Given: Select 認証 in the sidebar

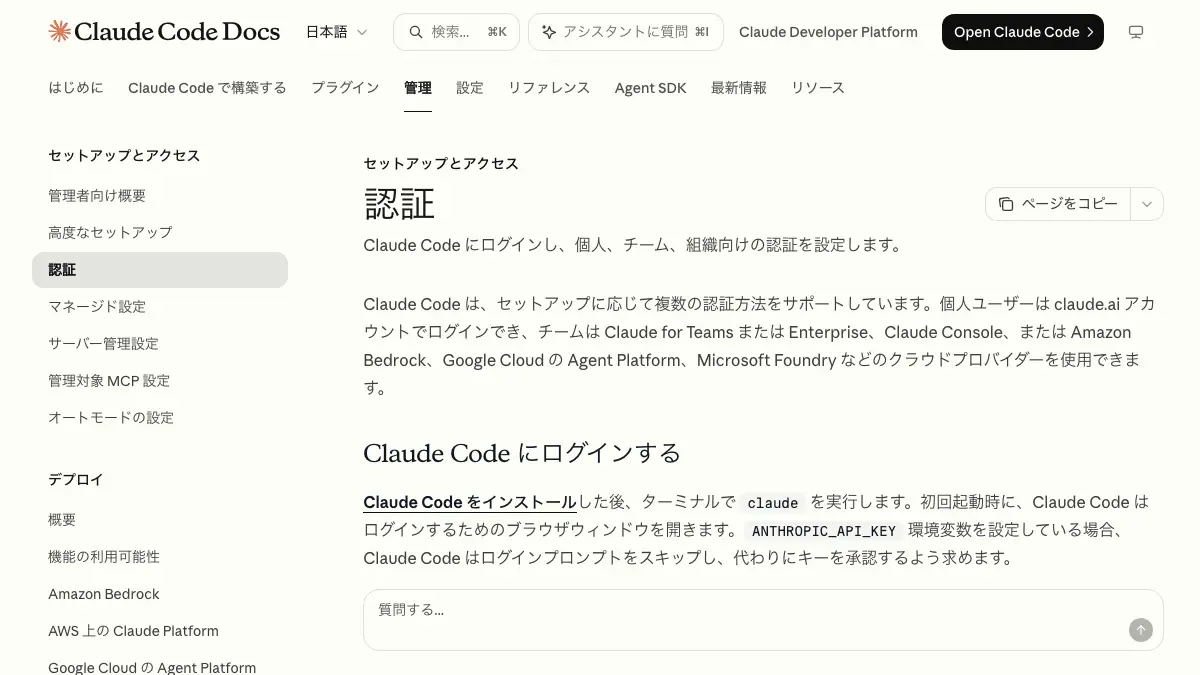Looking at the screenshot, I should click(x=160, y=270).
